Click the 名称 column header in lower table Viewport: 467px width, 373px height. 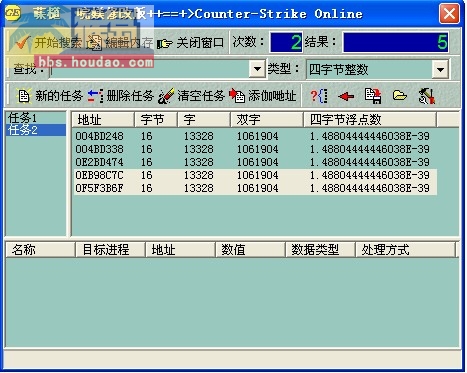click(40, 250)
